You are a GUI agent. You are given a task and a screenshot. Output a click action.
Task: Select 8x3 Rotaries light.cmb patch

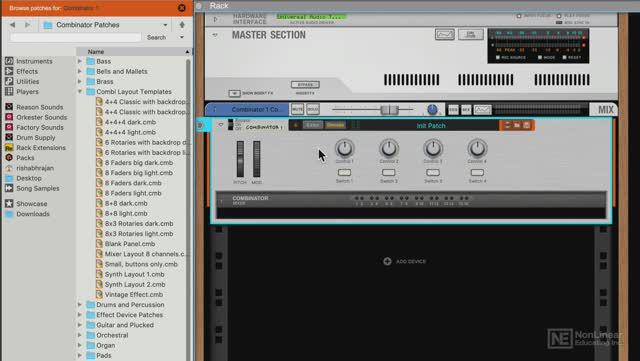click(139, 234)
